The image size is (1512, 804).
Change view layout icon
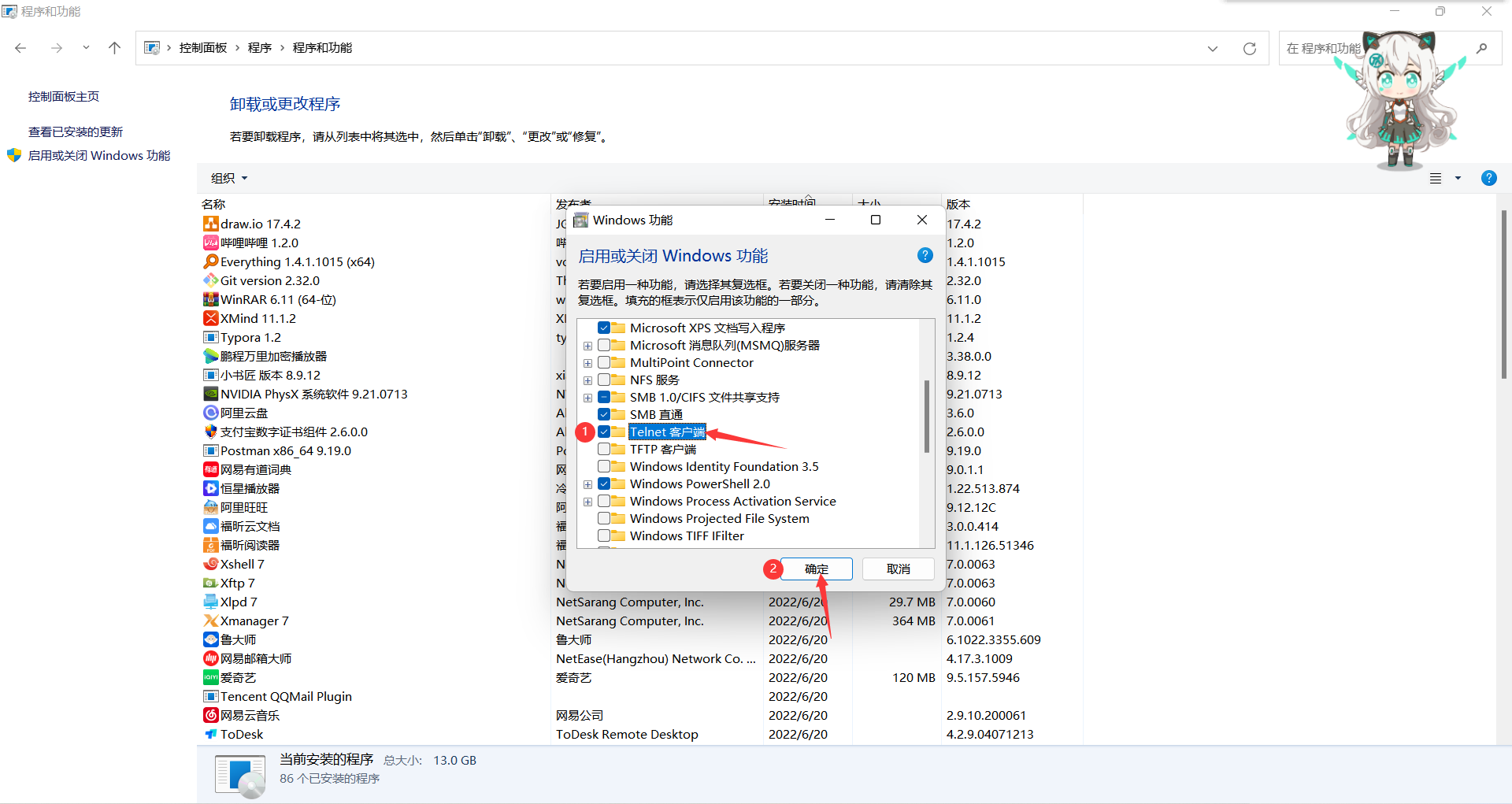pyautogui.click(x=1436, y=178)
